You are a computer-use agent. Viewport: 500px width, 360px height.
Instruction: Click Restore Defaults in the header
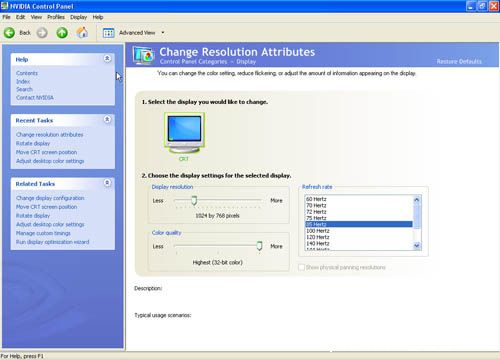coord(459,61)
